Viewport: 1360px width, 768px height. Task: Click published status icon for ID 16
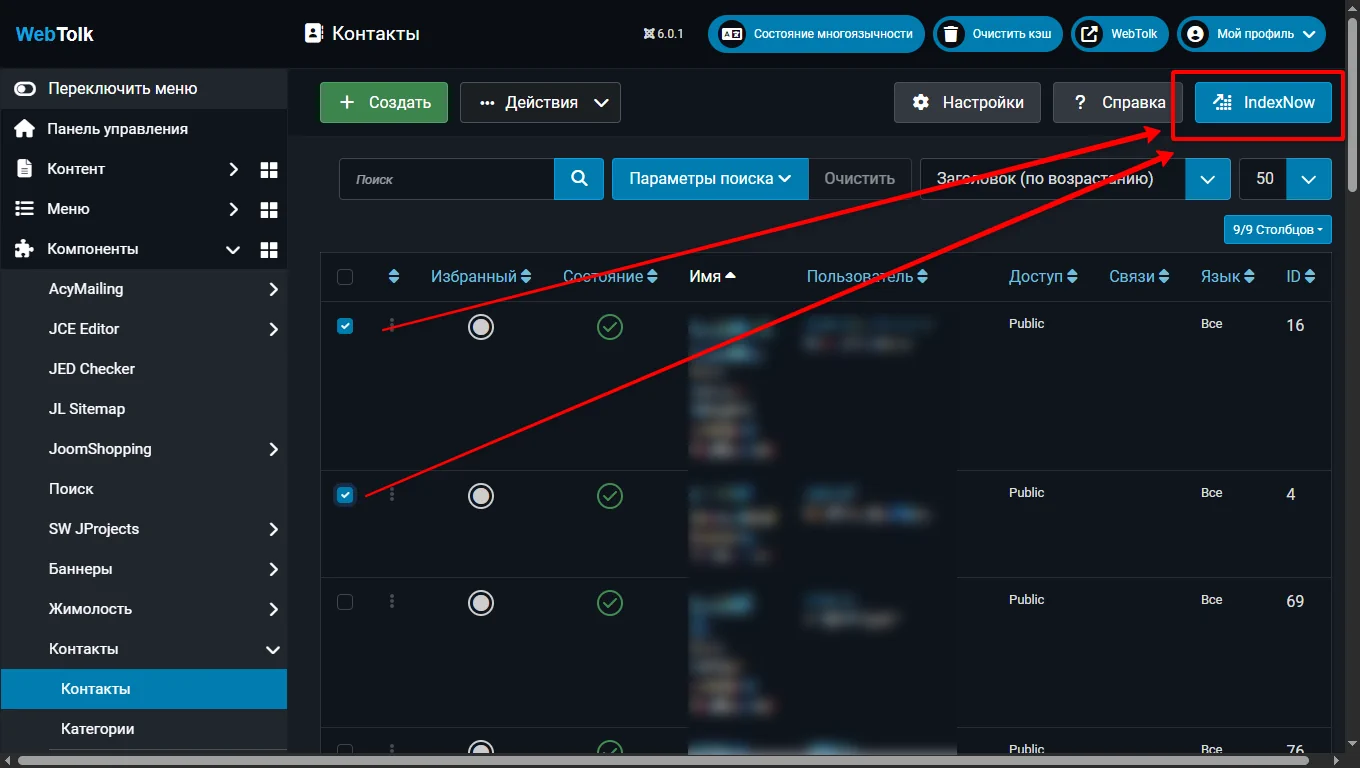609,326
